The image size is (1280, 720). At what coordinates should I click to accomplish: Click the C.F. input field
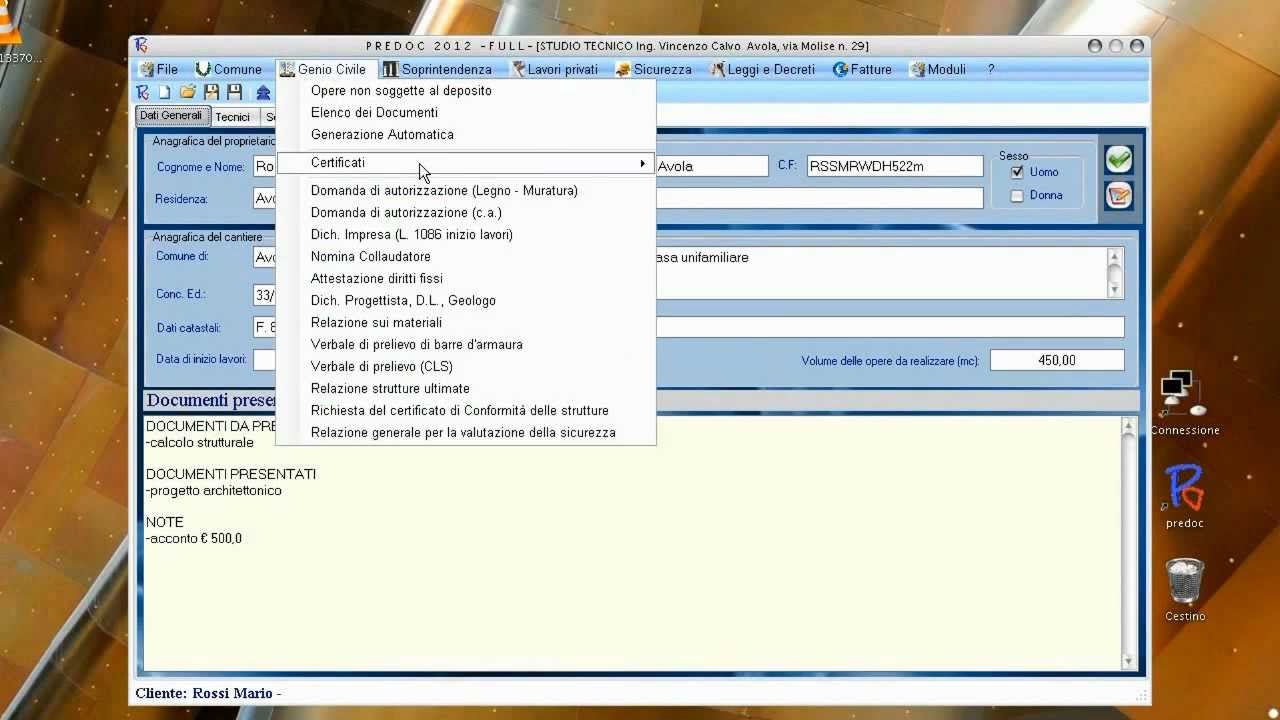895,166
